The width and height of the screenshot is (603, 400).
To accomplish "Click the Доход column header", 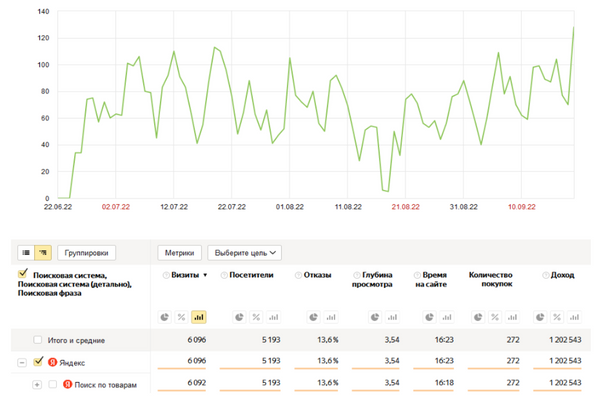I will (x=562, y=275).
